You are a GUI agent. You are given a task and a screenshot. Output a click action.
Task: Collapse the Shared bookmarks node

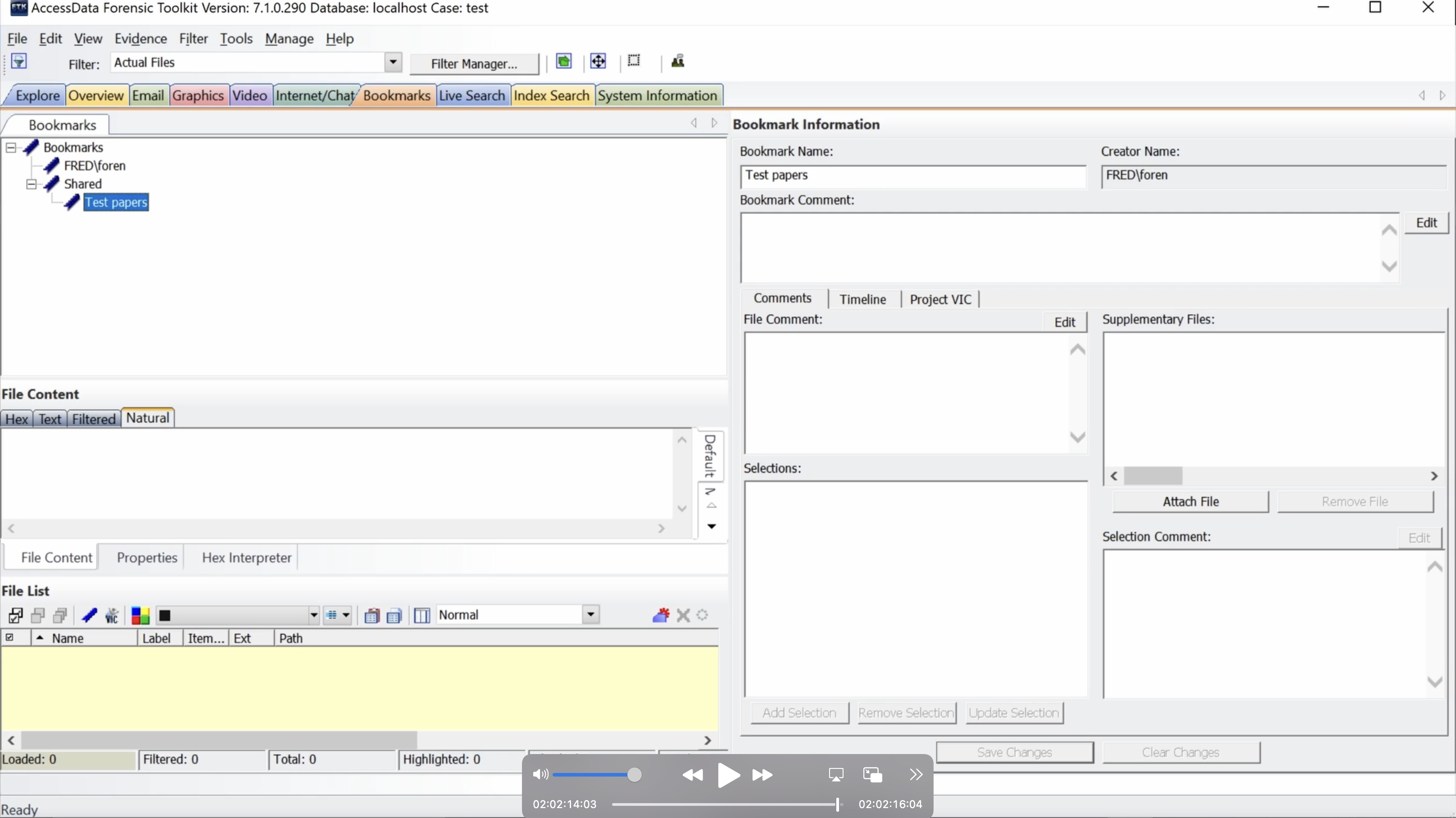point(31,184)
